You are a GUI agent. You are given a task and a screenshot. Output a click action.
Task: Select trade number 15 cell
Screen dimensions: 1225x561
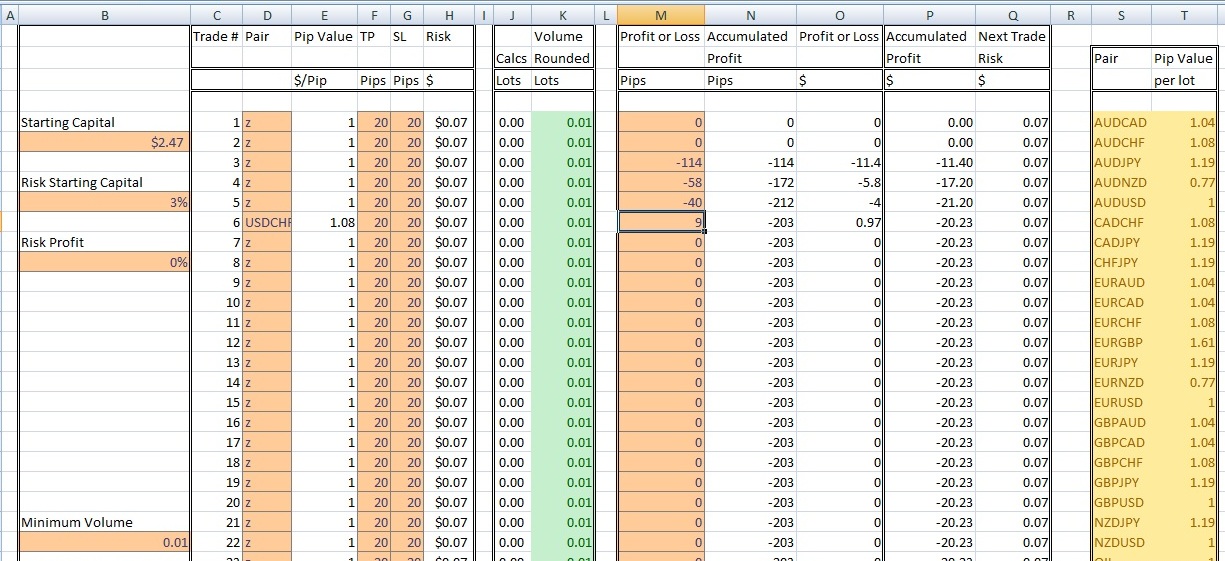pyautogui.click(x=216, y=402)
